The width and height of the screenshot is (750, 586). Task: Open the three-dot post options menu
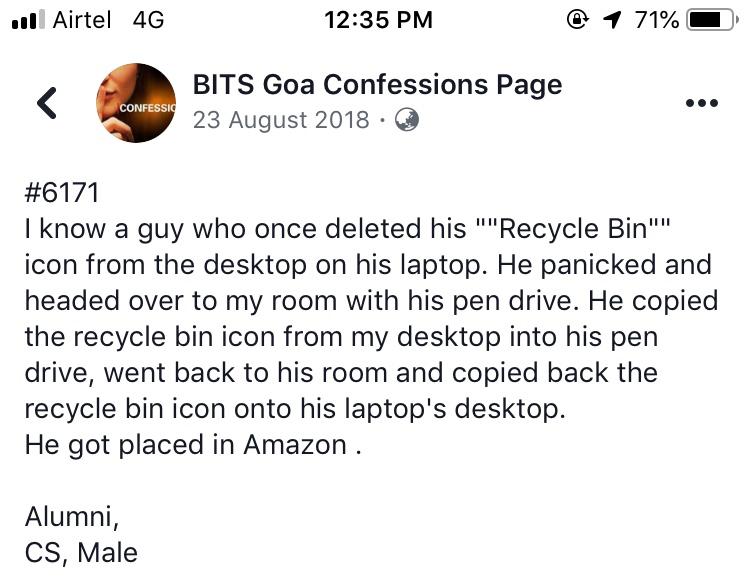pos(702,103)
